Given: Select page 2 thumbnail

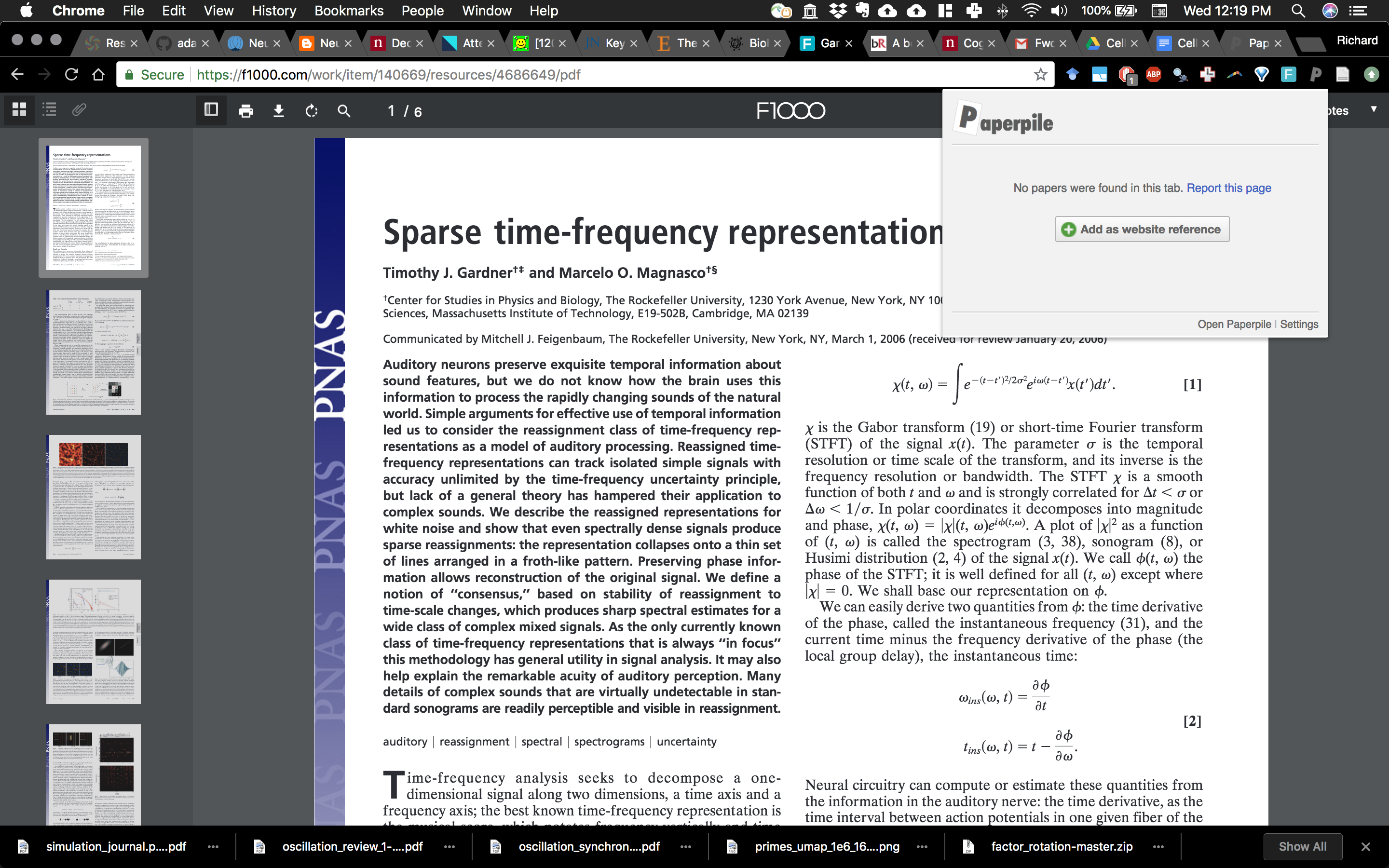Looking at the screenshot, I should pos(94,353).
